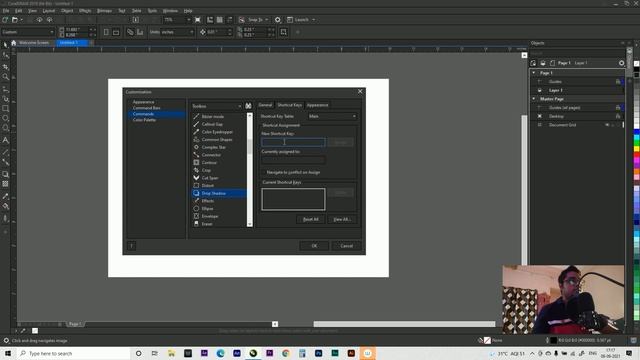Click the View All button
The width and height of the screenshot is (640, 360).
click(x=342, y=219)
